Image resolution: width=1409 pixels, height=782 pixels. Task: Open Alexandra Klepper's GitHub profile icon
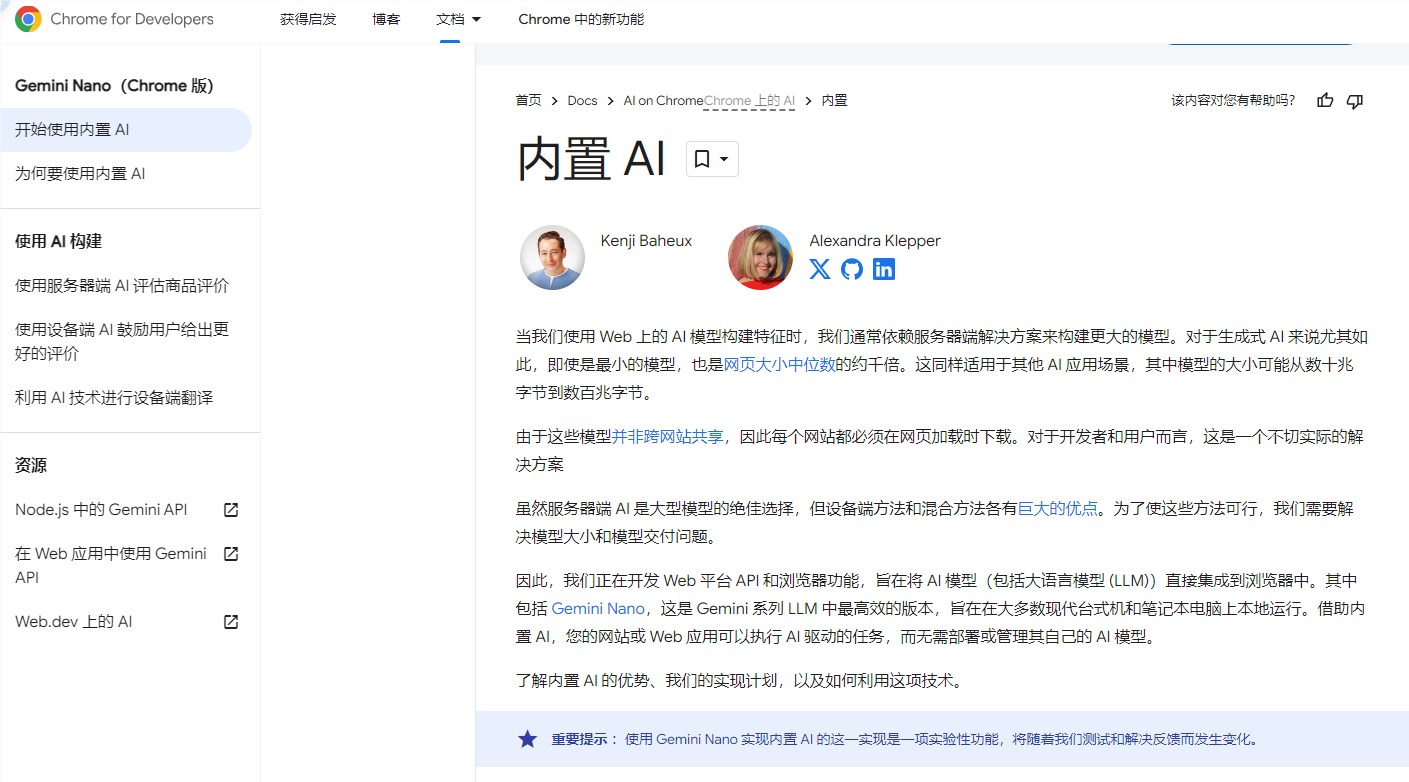[x=851, y=269]
